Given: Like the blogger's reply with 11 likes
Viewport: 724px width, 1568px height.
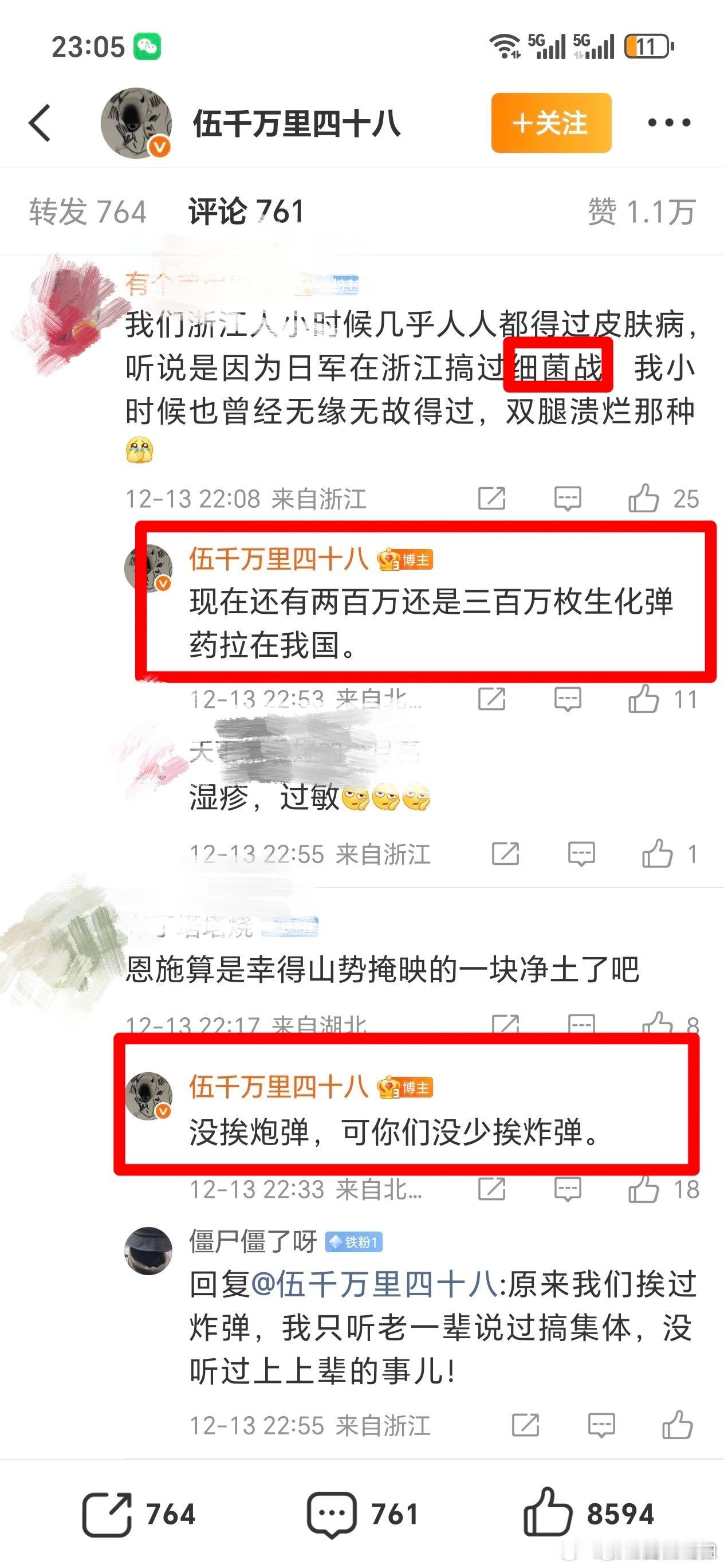Looking at the screenshot, I should [x=644, y=699].
